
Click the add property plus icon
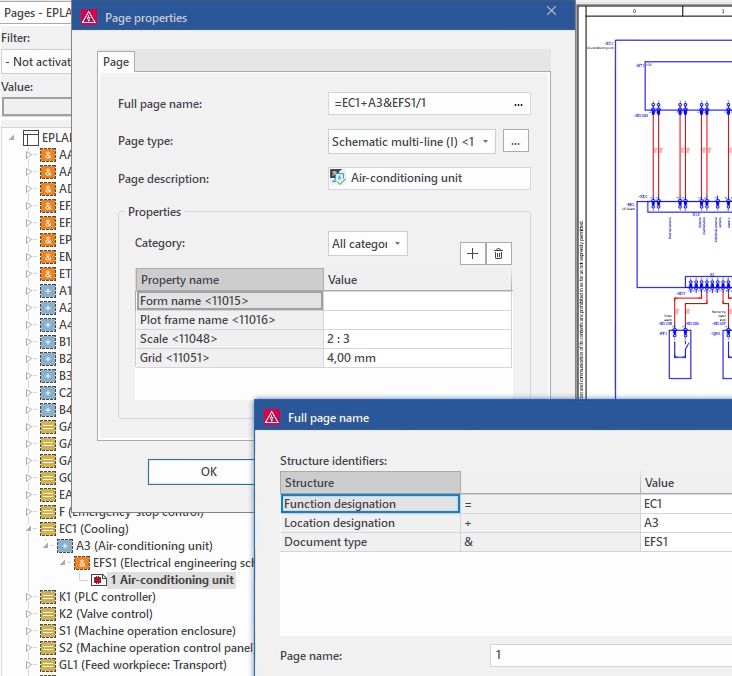pyautogui.click(x=473, y=254)
